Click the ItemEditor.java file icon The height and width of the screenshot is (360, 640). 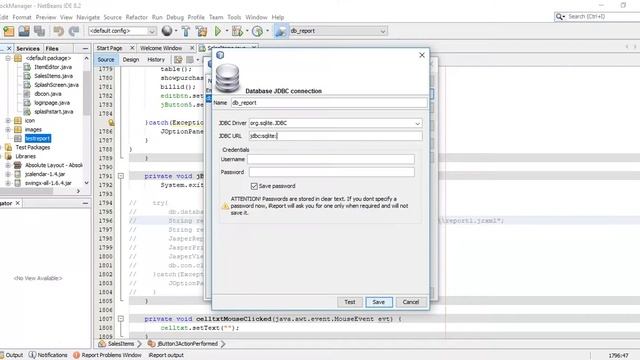(x=27, y=67)
